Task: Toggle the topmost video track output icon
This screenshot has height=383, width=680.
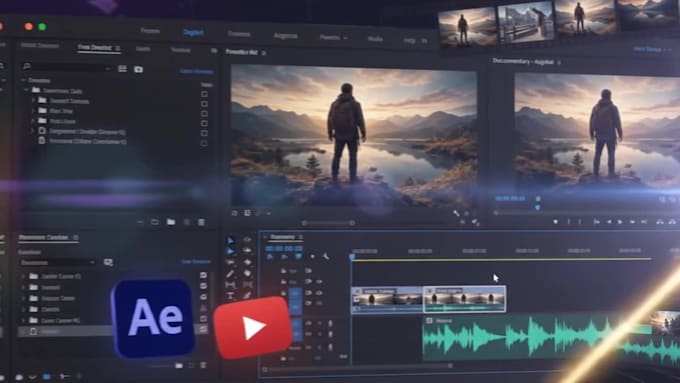Action: [x=308, y=271]
